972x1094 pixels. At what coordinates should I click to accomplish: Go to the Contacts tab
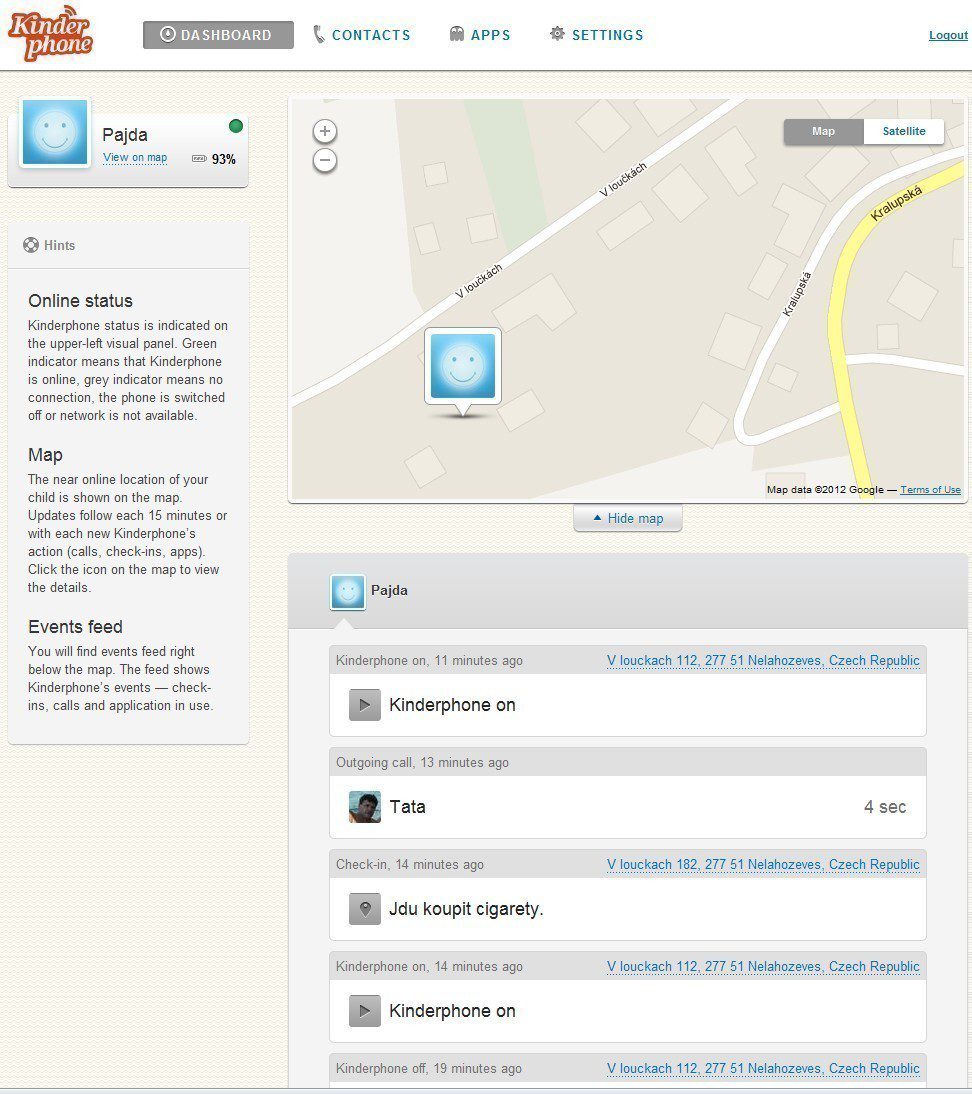(361, 35)
